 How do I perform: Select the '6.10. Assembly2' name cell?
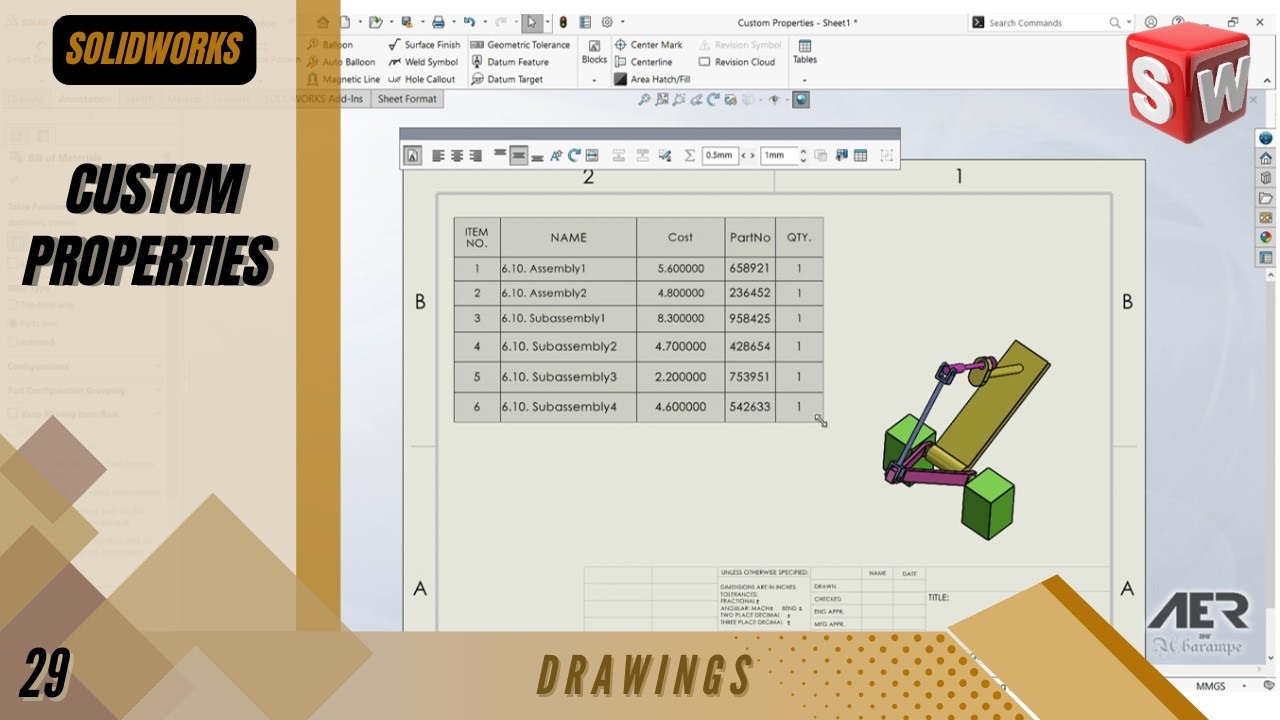568,293
